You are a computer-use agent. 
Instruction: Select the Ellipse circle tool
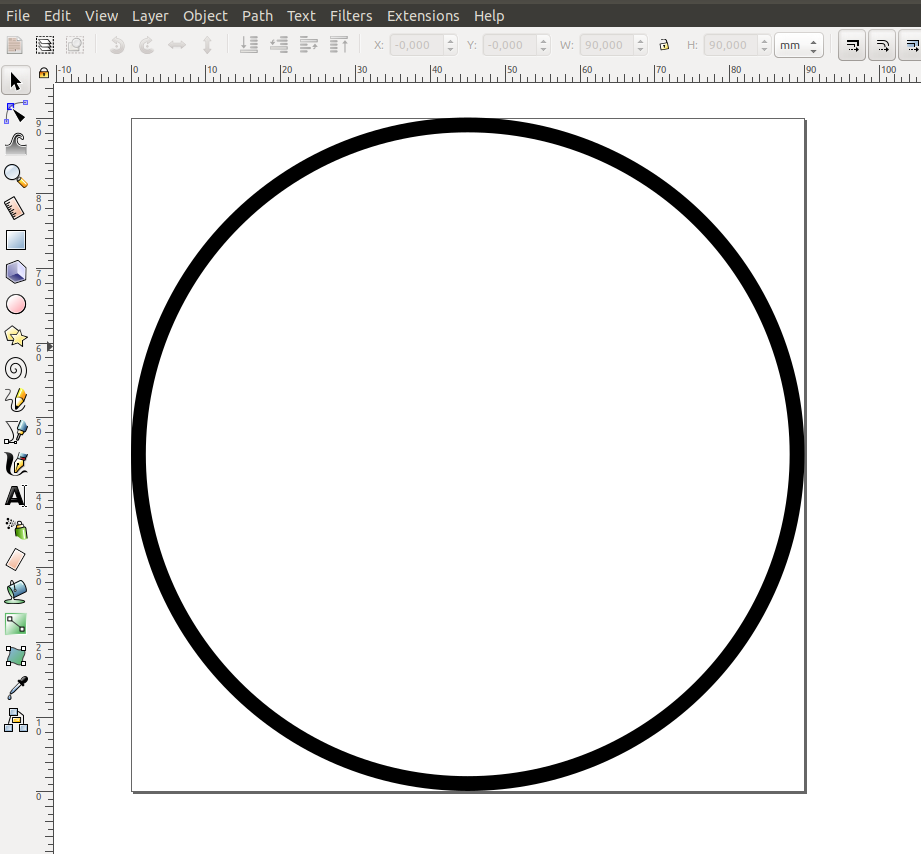pos(16,304)
